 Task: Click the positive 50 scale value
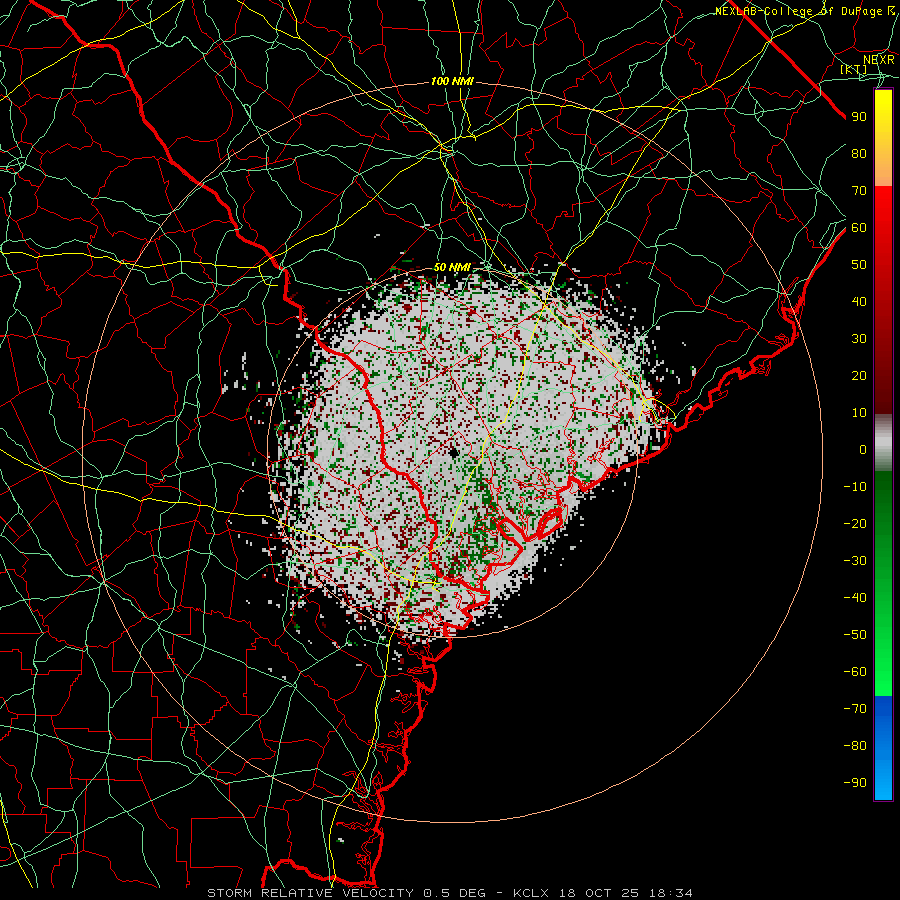tap(859, 265)
